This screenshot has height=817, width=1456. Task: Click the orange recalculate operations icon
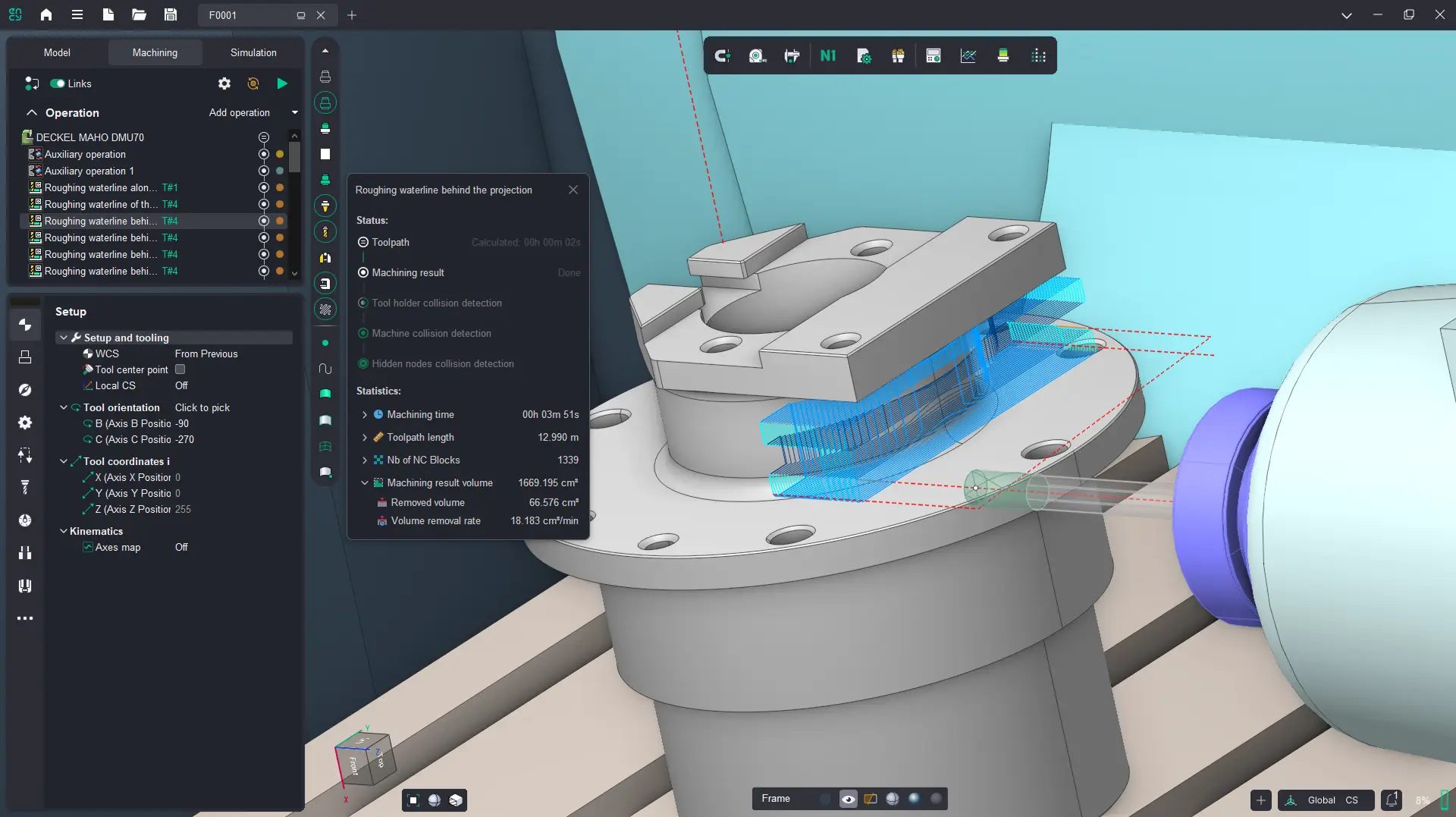pos(253,83)
